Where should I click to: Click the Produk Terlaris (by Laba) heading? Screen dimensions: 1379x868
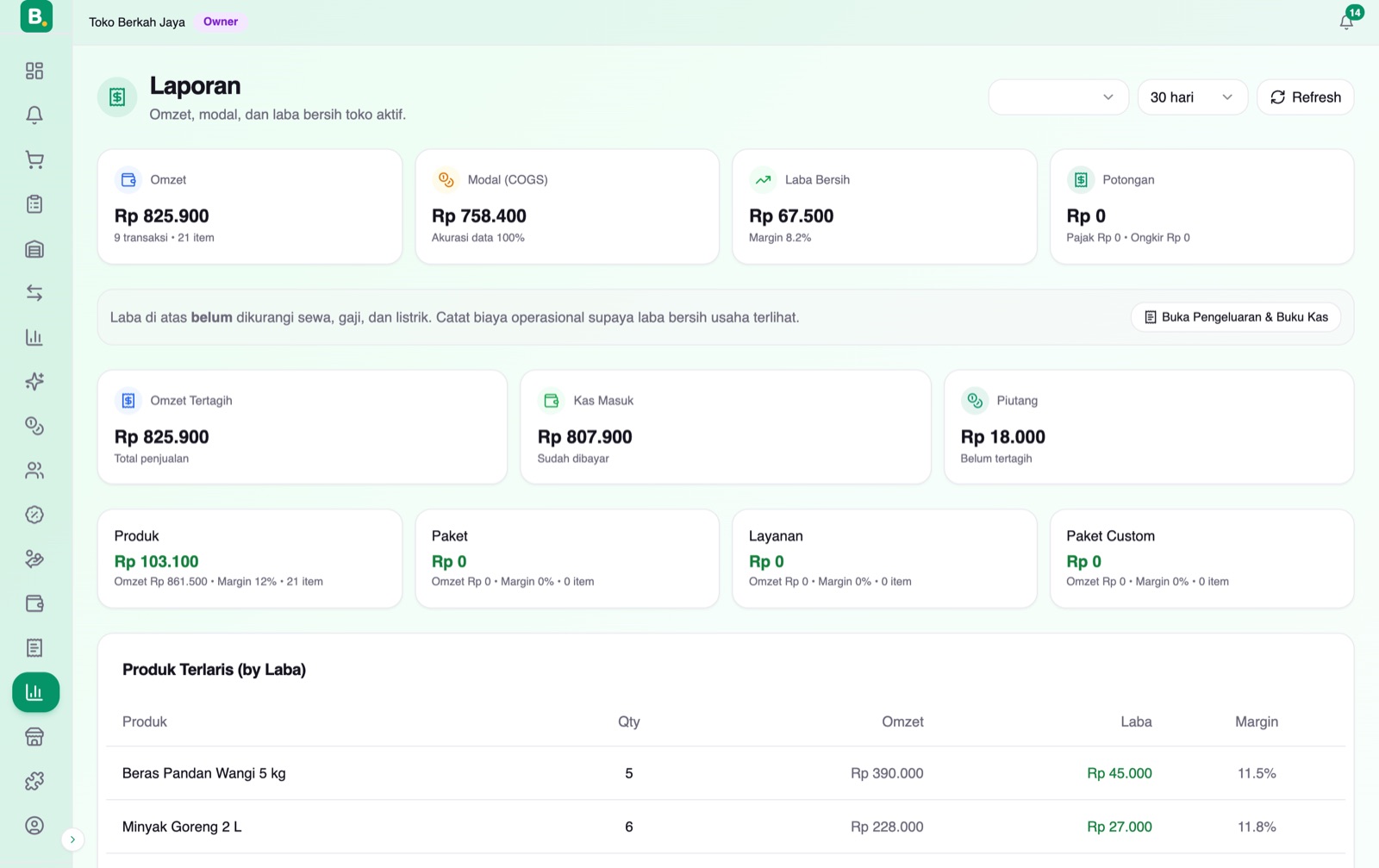pos(214,670)
